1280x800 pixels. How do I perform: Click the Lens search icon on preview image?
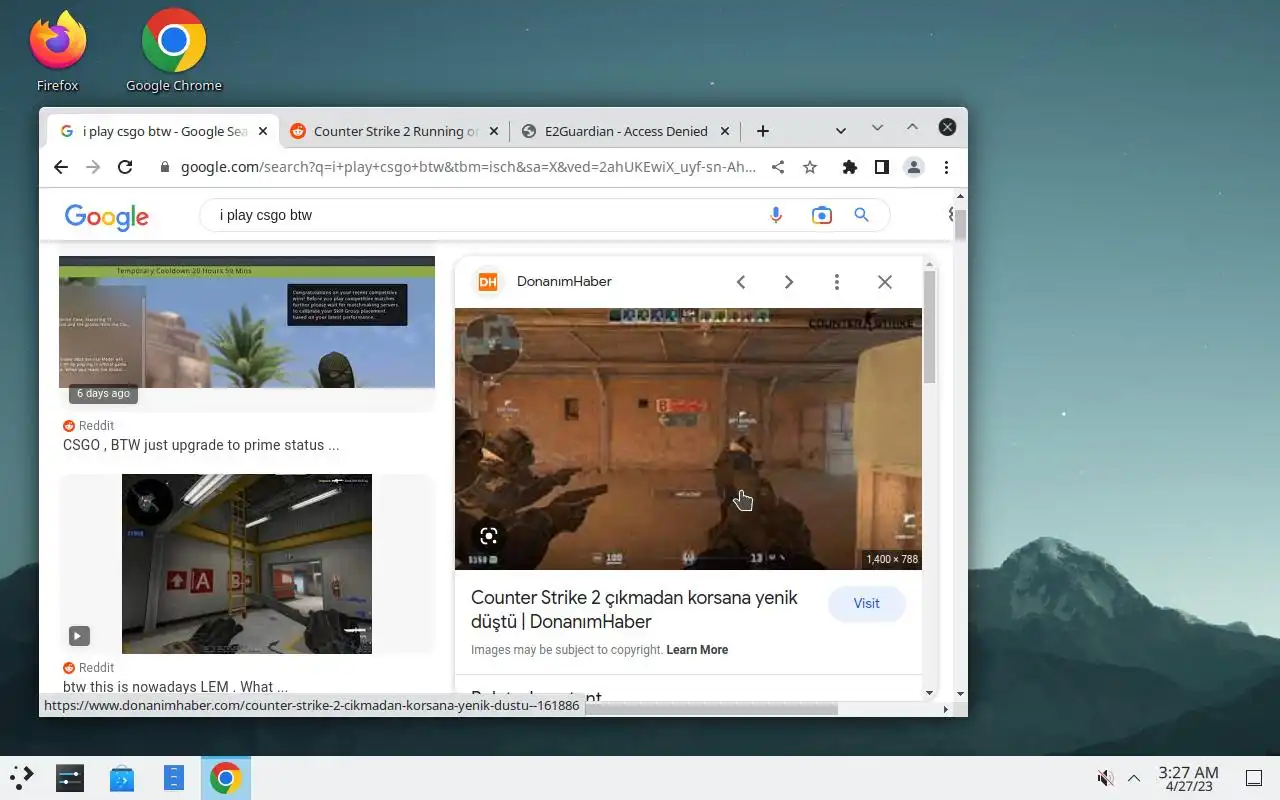pyautogui.click(x=488, y=536)
